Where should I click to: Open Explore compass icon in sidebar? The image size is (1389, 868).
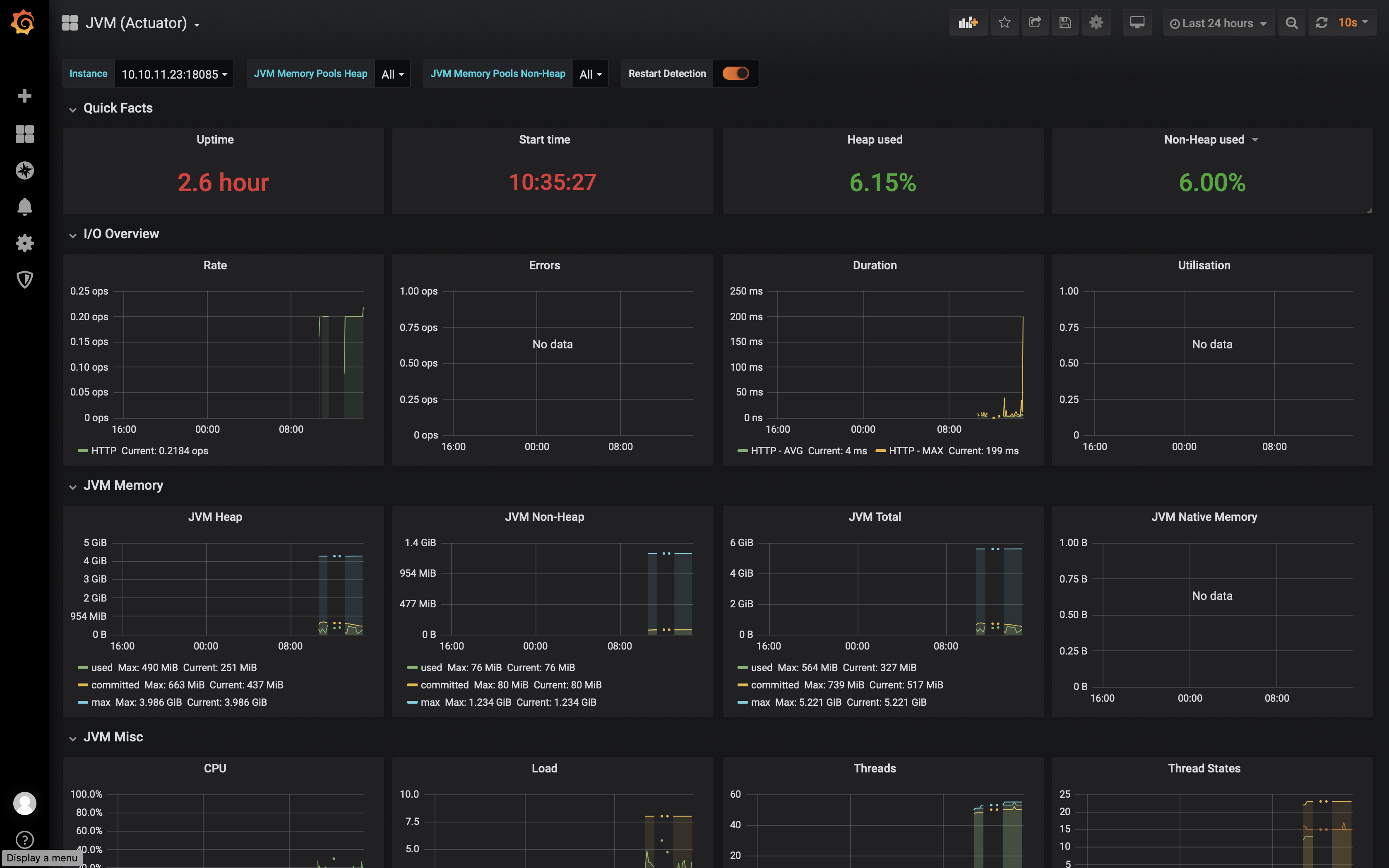(24, 170)
